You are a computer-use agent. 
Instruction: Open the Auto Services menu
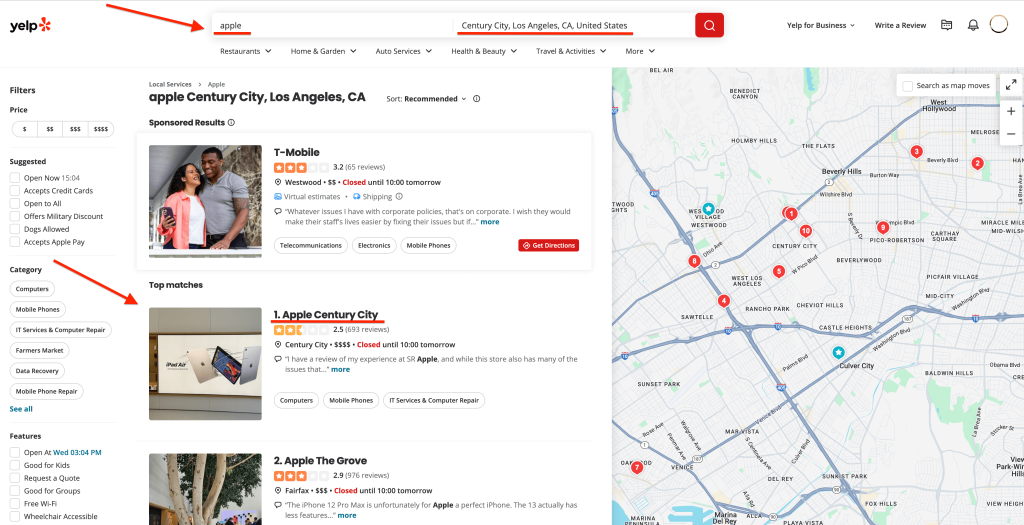(402, 51)
